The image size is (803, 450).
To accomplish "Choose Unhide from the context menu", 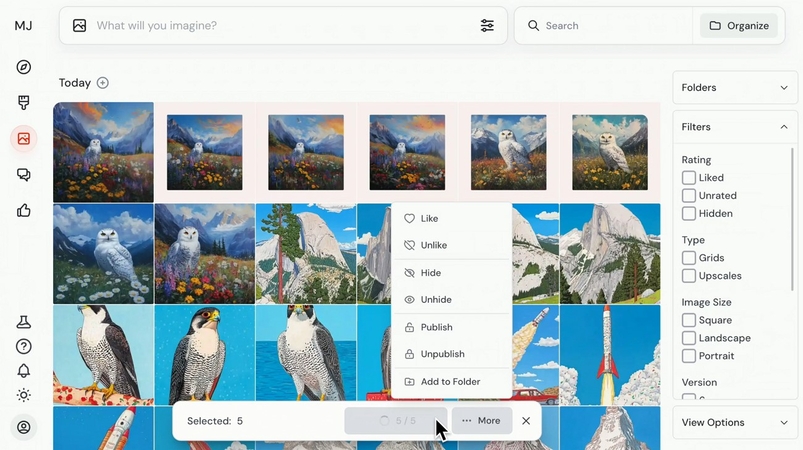I will (x=452, y=299).
